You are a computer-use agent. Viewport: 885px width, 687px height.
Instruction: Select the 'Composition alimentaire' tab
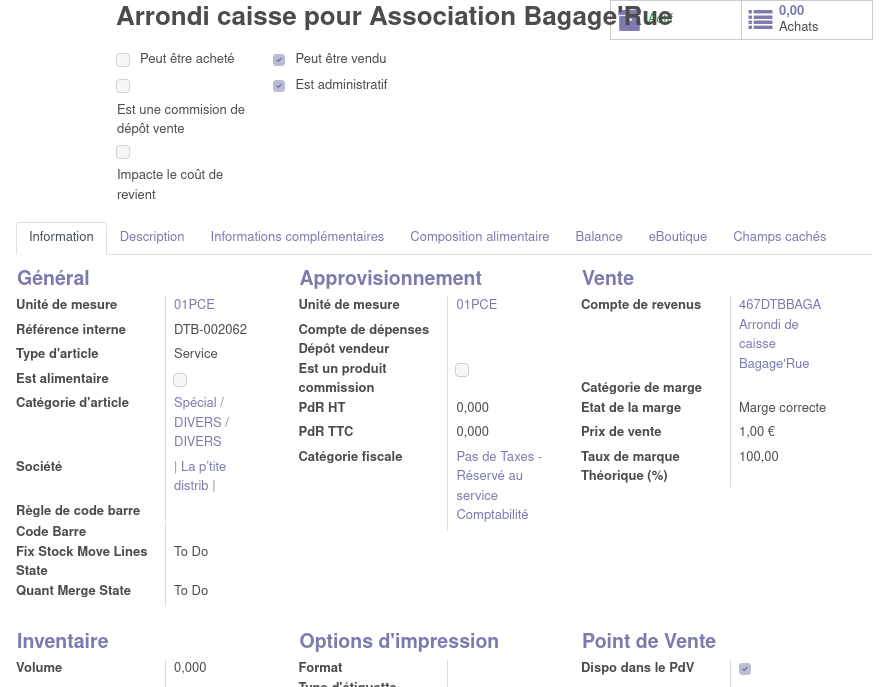(x=479, y=237)
